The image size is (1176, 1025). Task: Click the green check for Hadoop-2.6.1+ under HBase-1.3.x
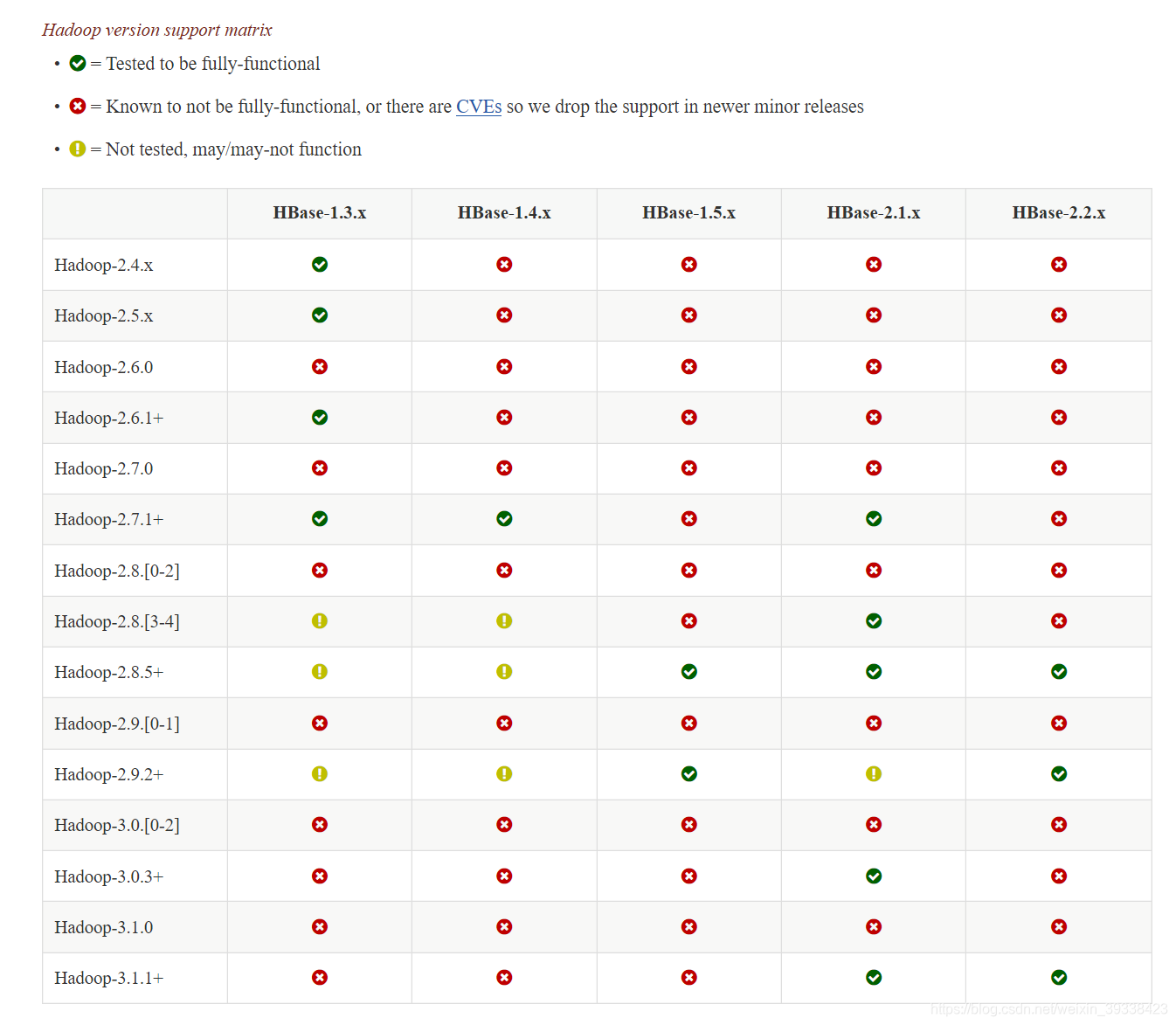320,417
